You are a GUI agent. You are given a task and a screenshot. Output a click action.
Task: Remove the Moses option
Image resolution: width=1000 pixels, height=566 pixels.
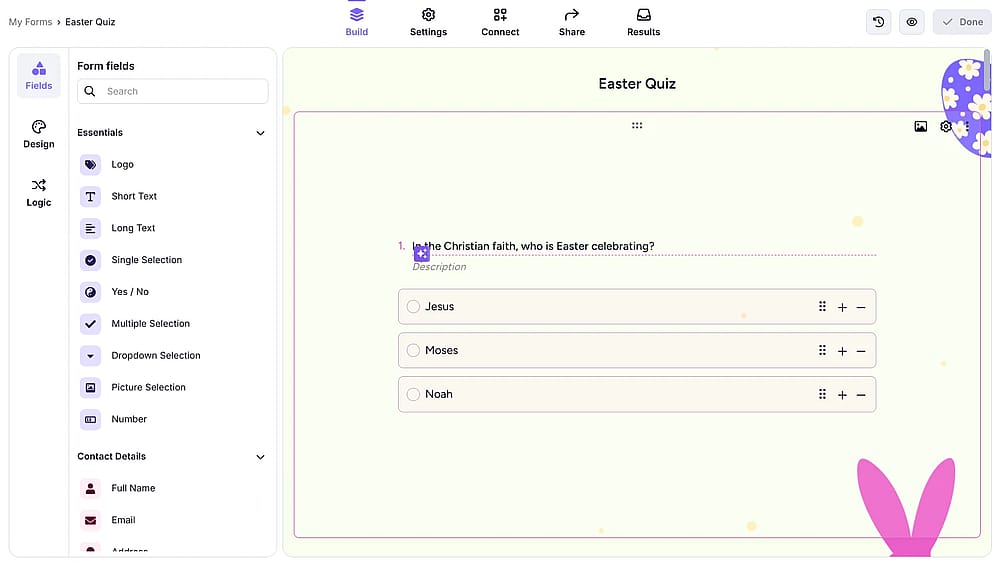(861, 352)
